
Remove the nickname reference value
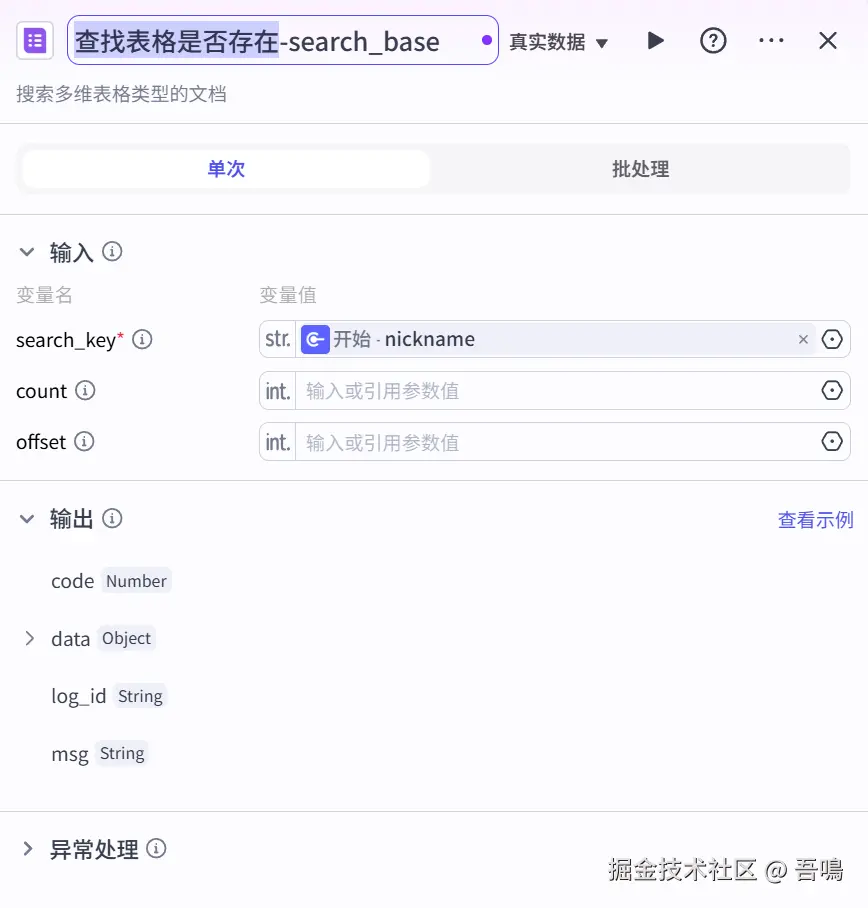pyautogui.click(x=803, y=339)
